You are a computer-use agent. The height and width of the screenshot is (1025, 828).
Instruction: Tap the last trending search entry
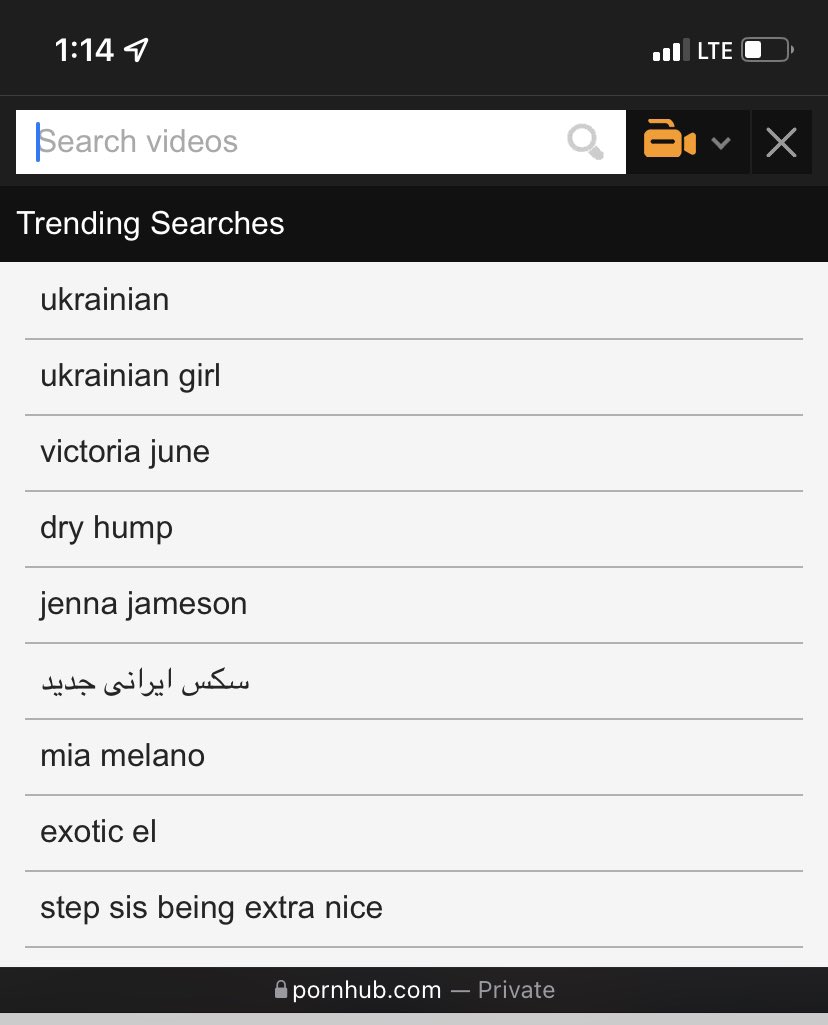click(211, 908)
